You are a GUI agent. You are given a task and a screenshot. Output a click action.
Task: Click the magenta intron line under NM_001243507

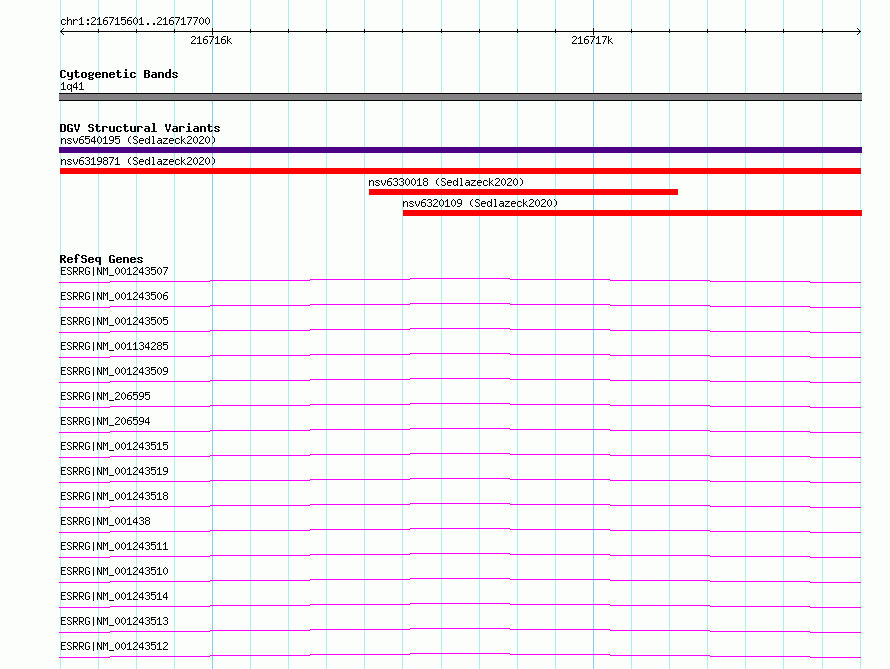(x=460, y=280)
